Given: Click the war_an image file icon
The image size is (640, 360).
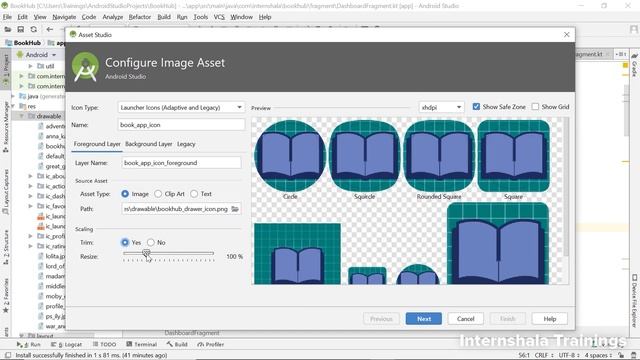Looking at the screenshot, I should [x=41, y=326].
